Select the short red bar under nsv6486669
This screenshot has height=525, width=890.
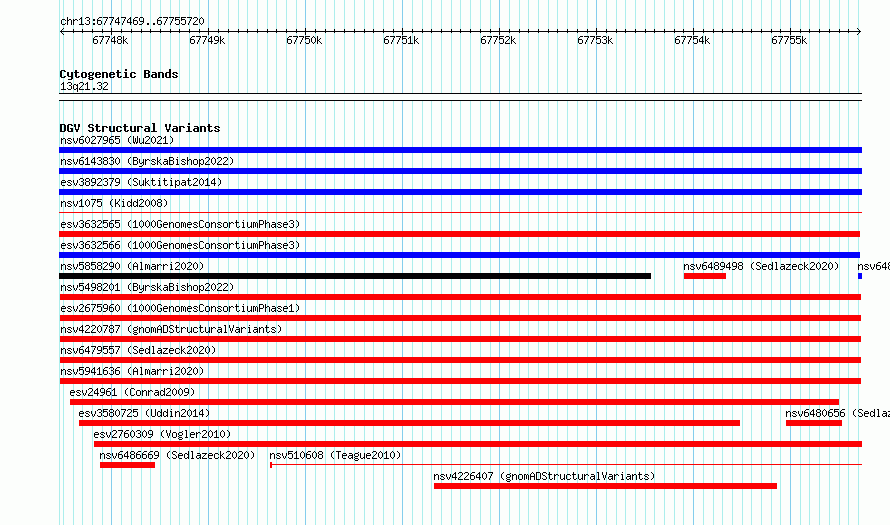[x=127, y=465]
